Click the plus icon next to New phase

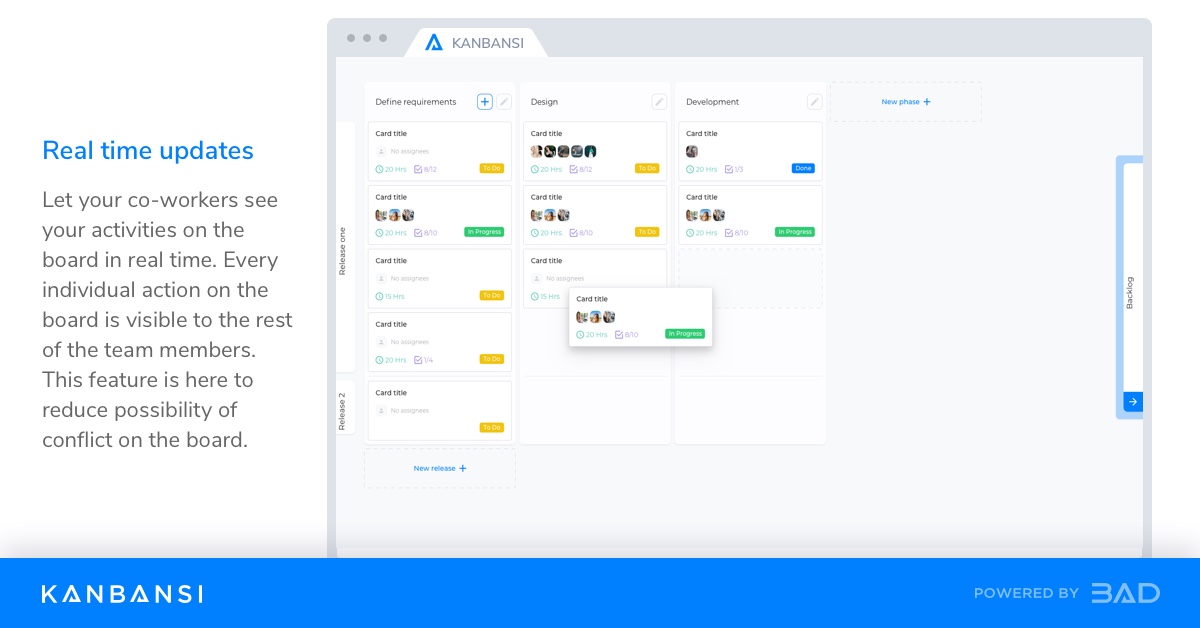(927, 102)
